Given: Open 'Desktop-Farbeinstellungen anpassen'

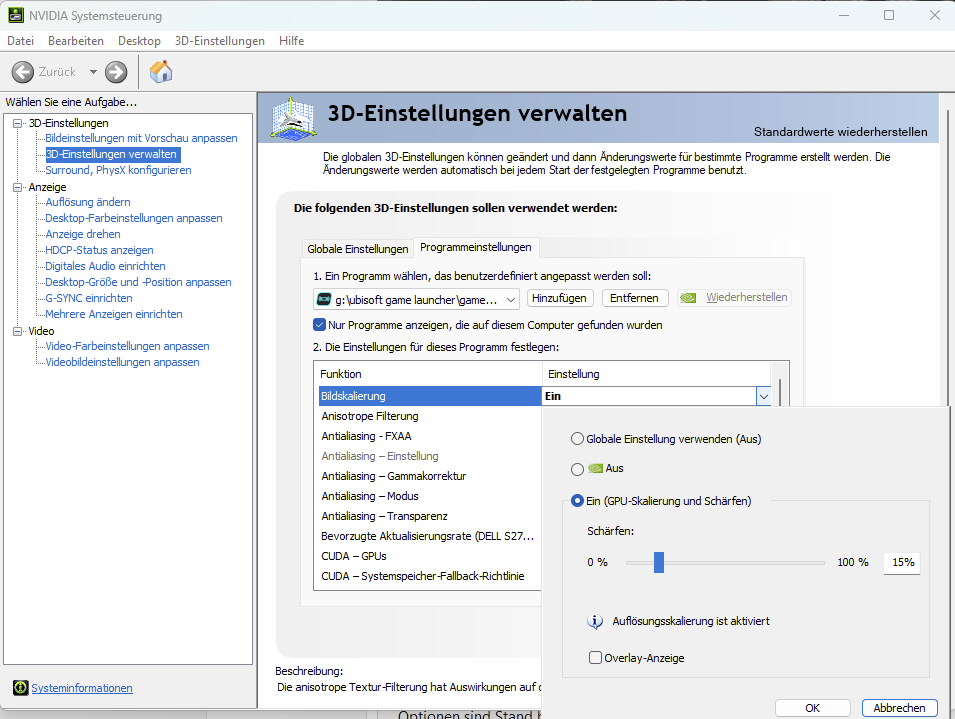Looking at the screenshot, I should point(133,218).
